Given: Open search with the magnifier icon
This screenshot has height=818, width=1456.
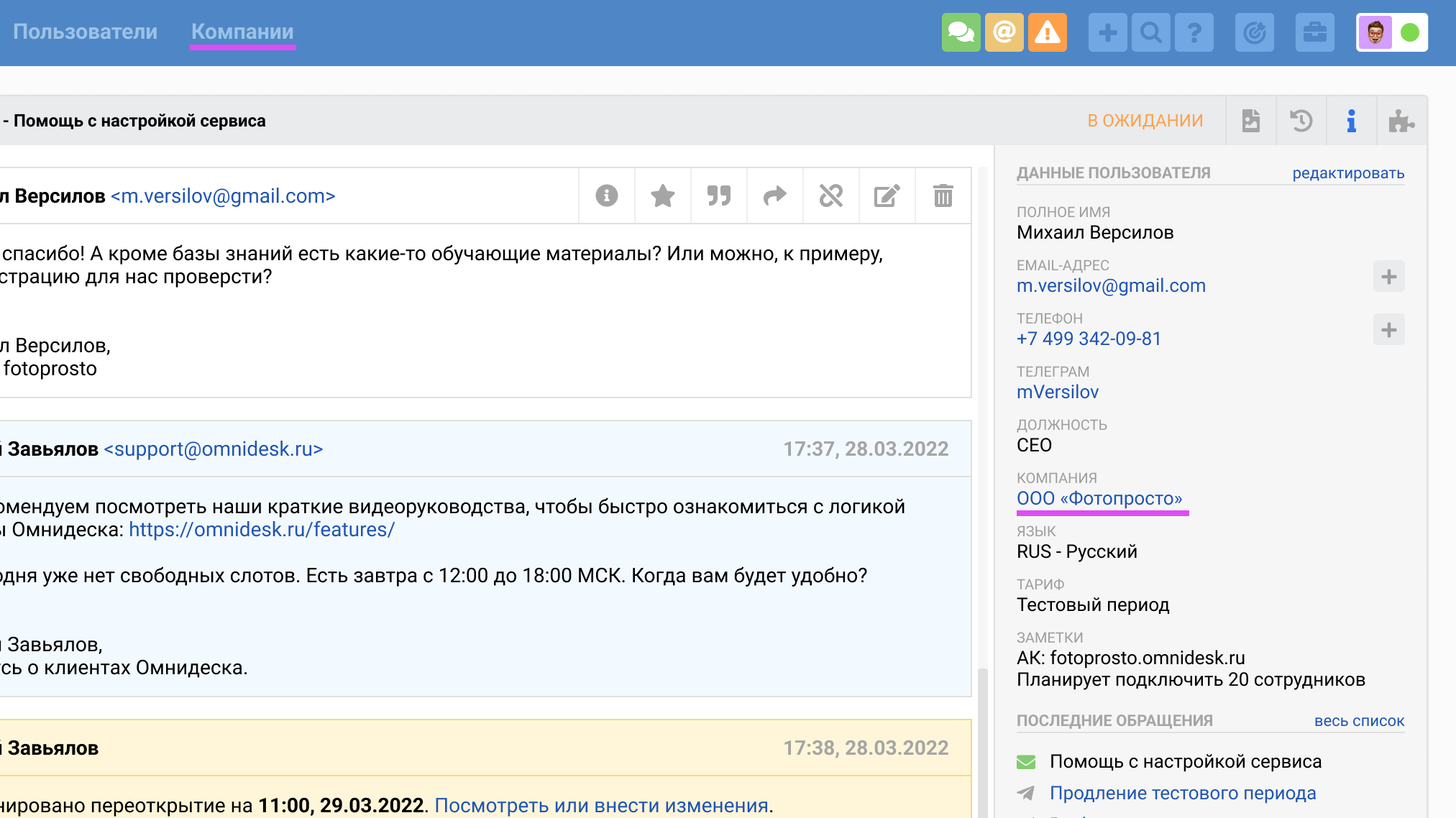Looking at the screenshot, I should pyautogui.click(x=1150, y=32).
